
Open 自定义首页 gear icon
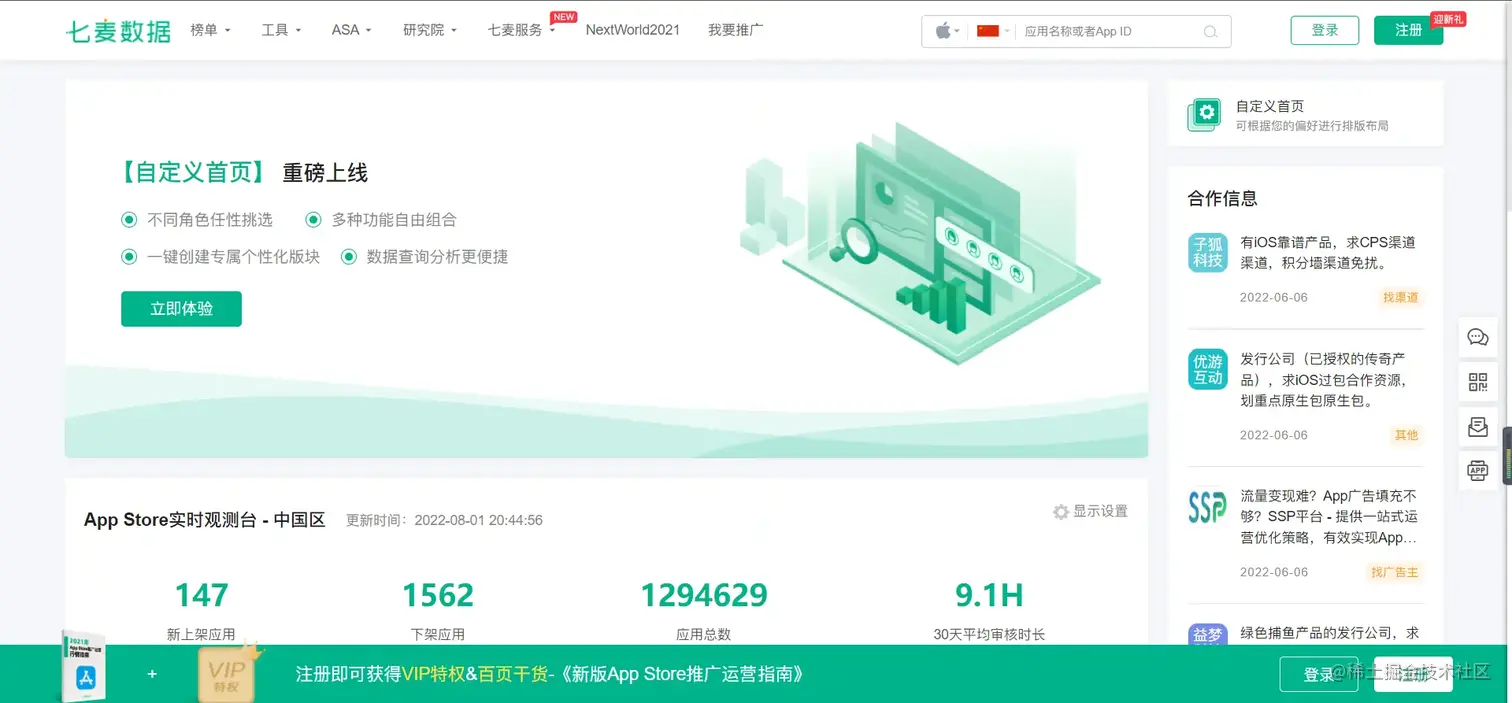point(1205,114)
